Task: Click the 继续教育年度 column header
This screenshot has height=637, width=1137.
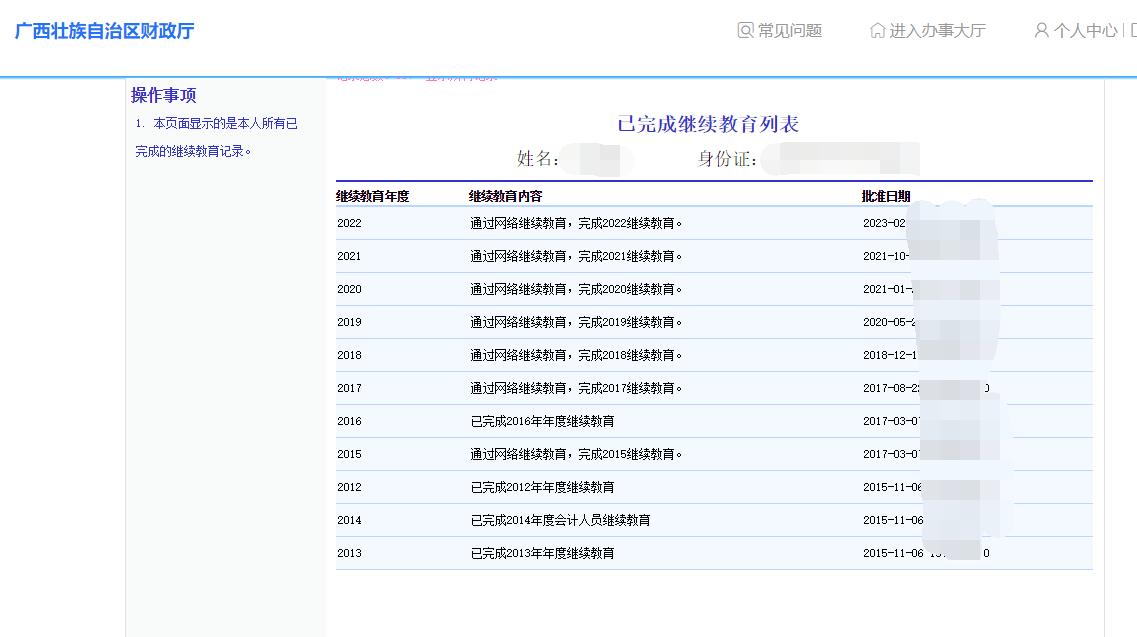Action: click(x=373, y=196)
